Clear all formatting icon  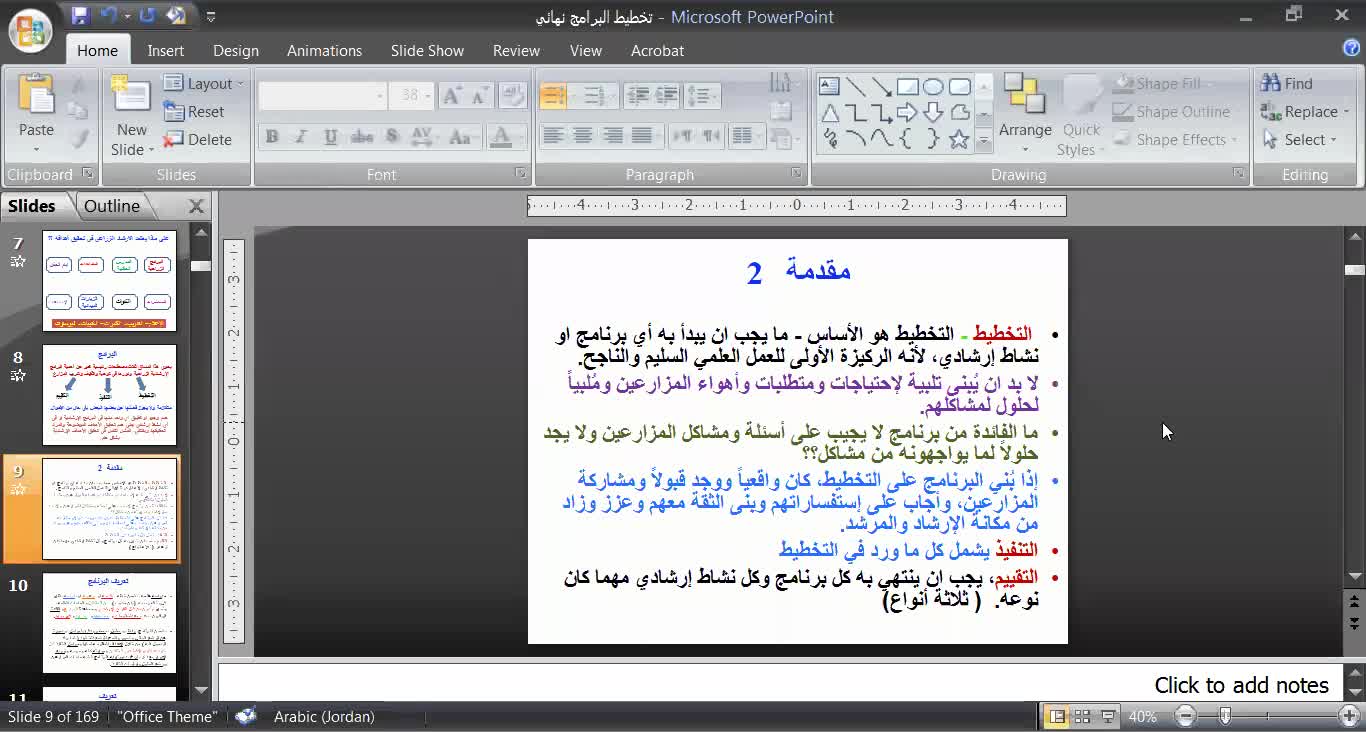pyautogui.click(x=513, y=95)
